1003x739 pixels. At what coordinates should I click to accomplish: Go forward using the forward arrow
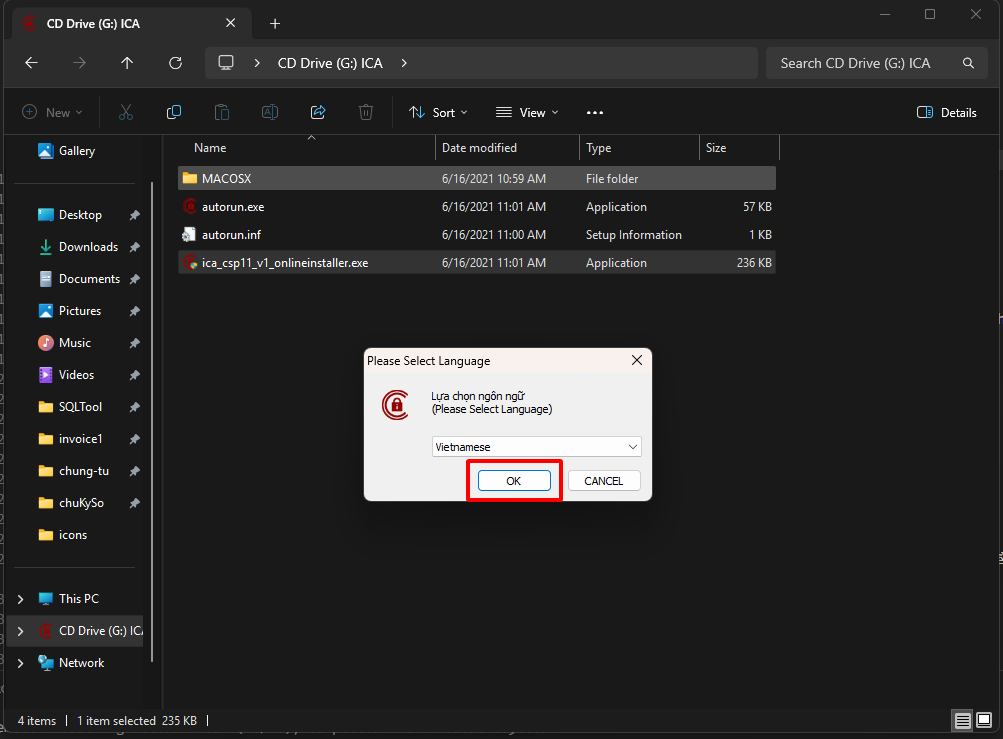point(79,63)
